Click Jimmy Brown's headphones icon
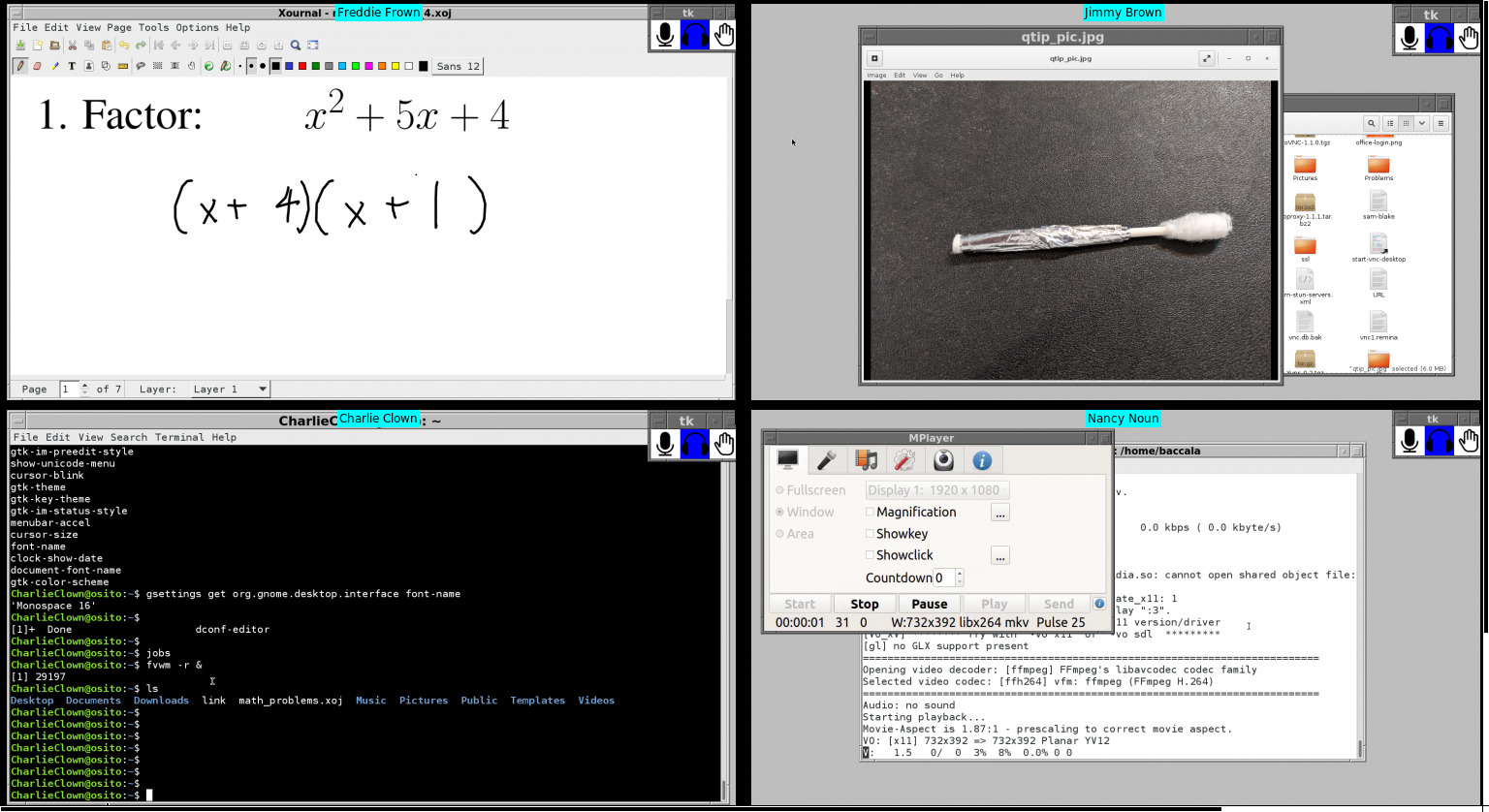 tap(1440, 37)
